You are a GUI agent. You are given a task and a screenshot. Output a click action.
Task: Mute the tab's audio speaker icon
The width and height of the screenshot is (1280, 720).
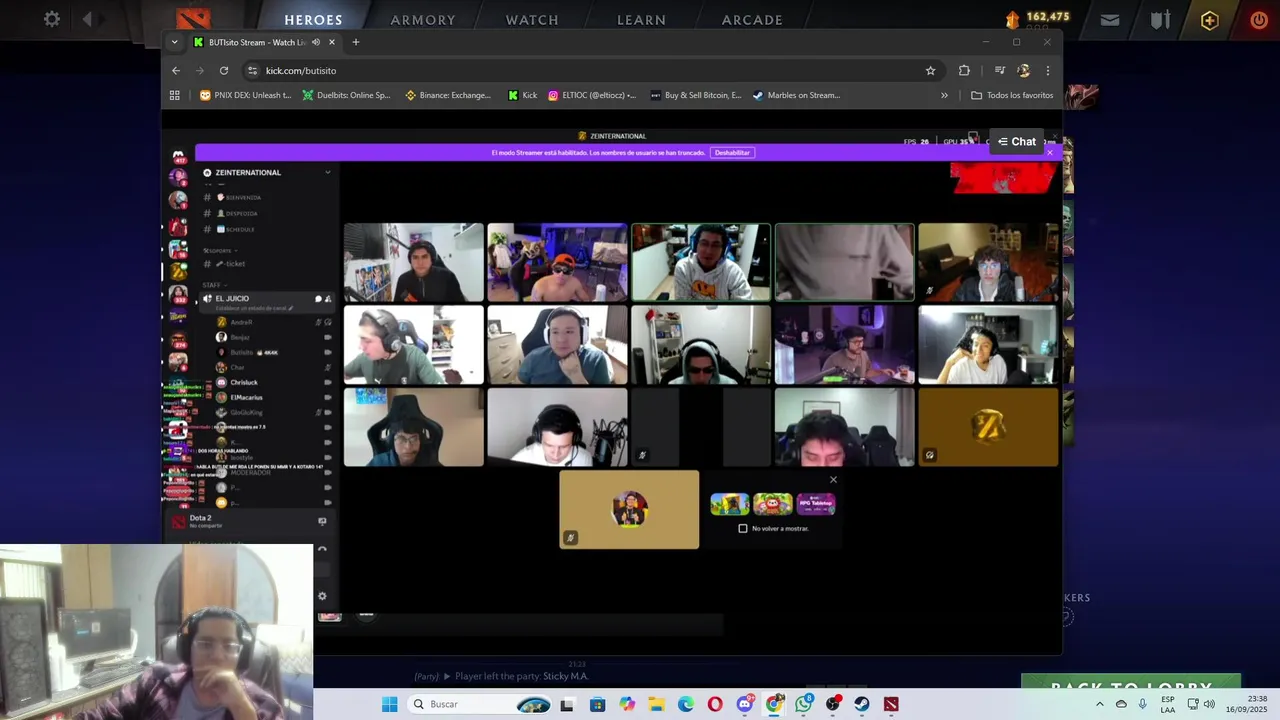click(x=316, y=42)
